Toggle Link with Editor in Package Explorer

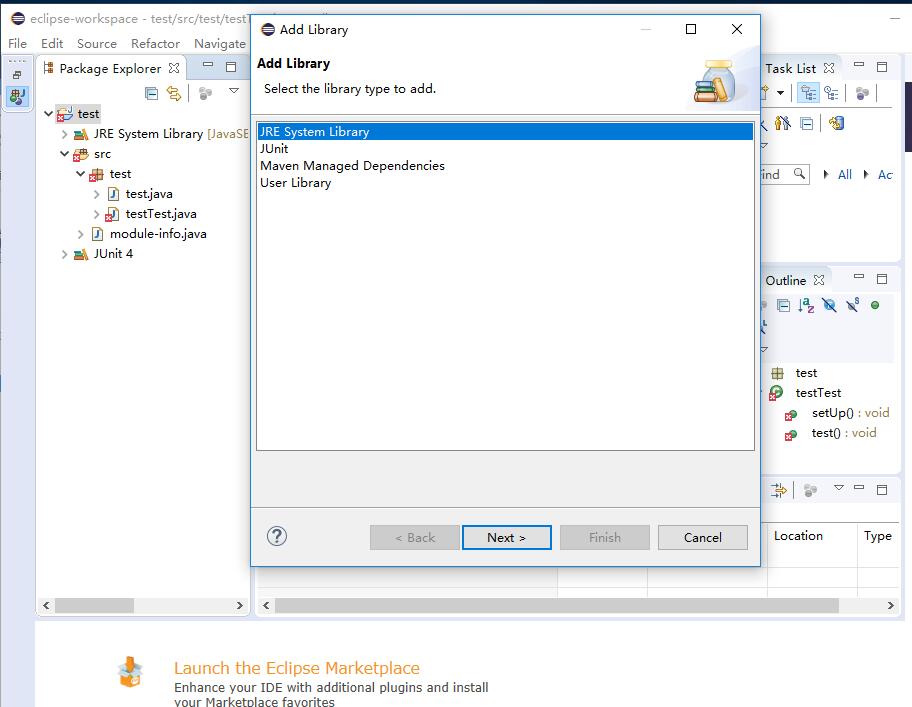point(174,93)
